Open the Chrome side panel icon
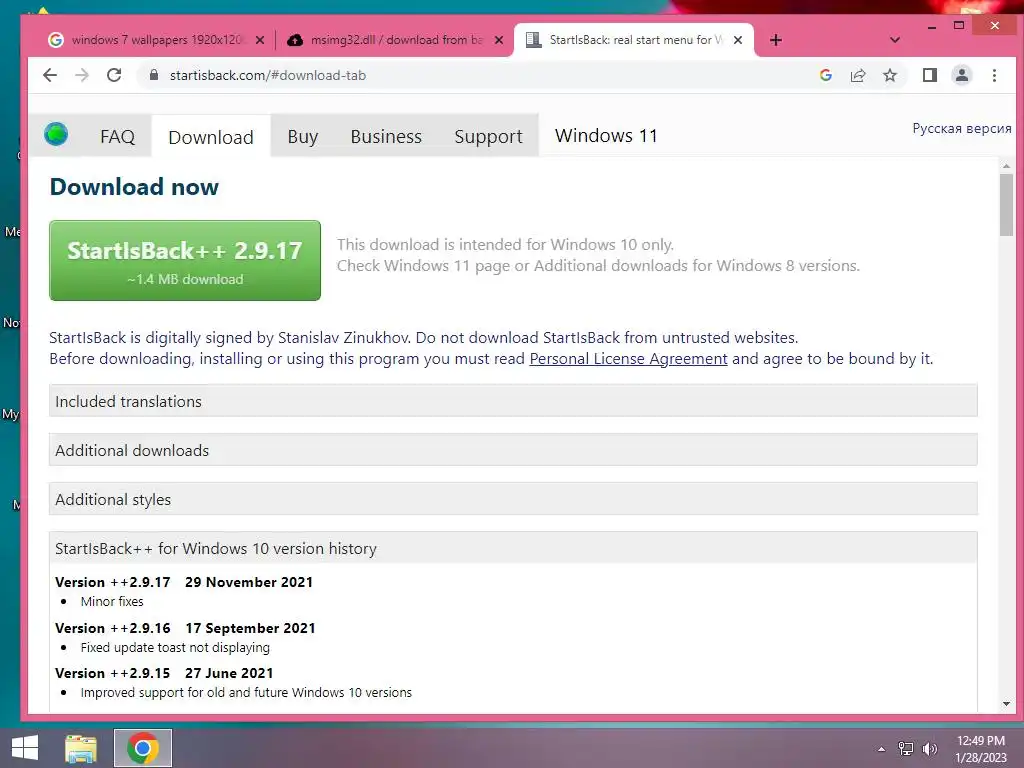 click(929, 75)
